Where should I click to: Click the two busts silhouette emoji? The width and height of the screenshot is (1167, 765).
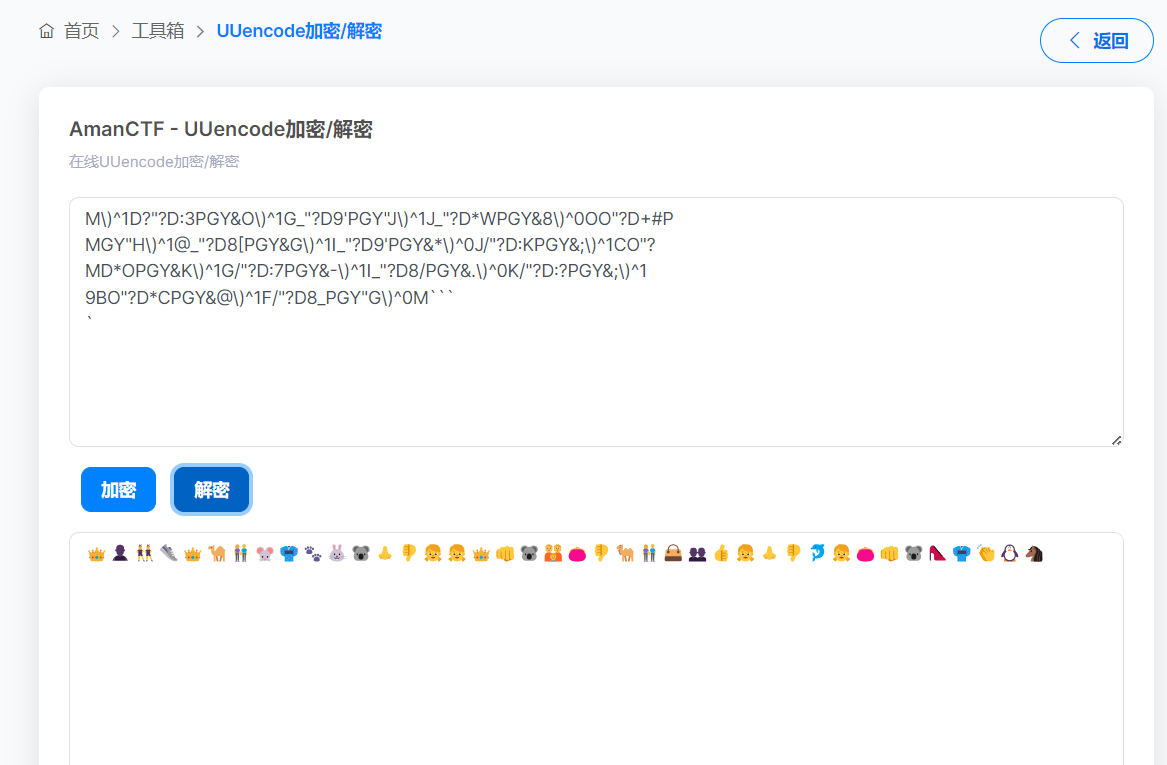click(697, 554)
